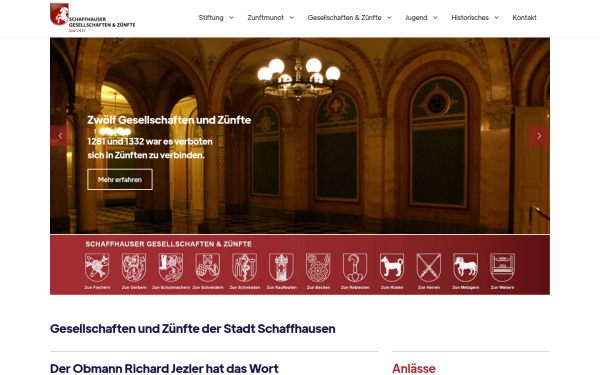Viewport: 600px width, 375px height.
Task: Open the Zun Schmieden guild crest
Action: tap(245, 267)
